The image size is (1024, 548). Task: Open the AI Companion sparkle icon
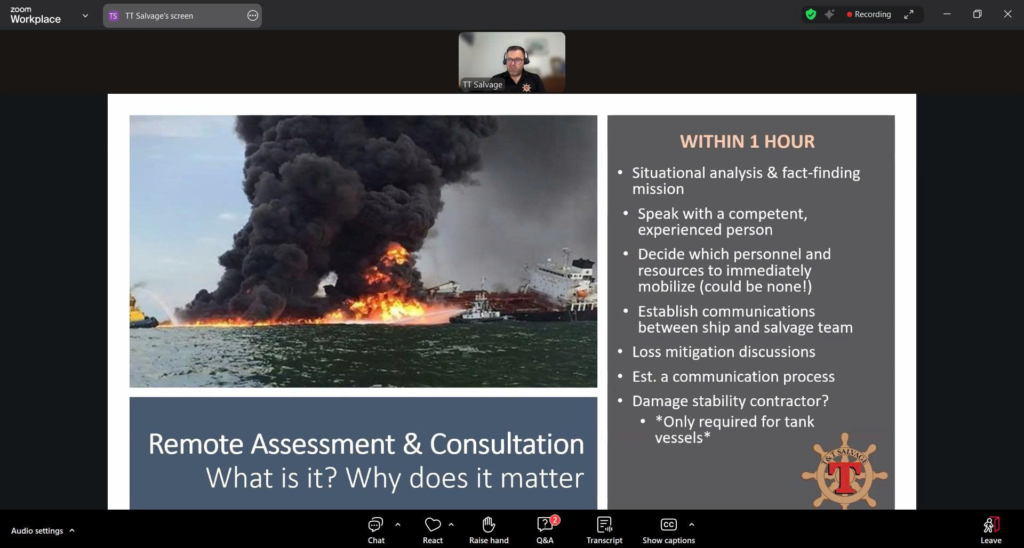coord(829,15)
